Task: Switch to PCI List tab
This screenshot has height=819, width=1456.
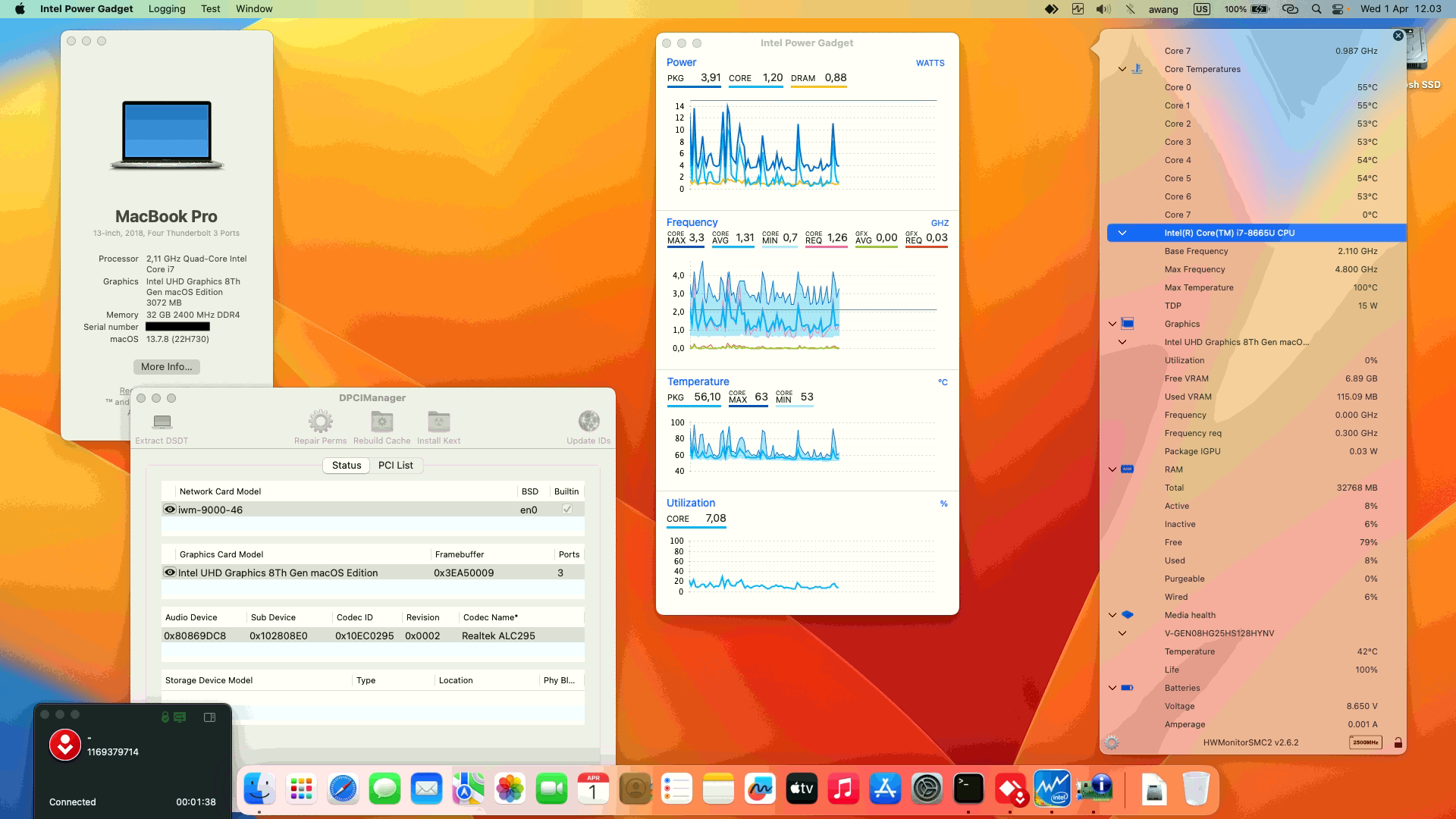Action: point(396,465)
